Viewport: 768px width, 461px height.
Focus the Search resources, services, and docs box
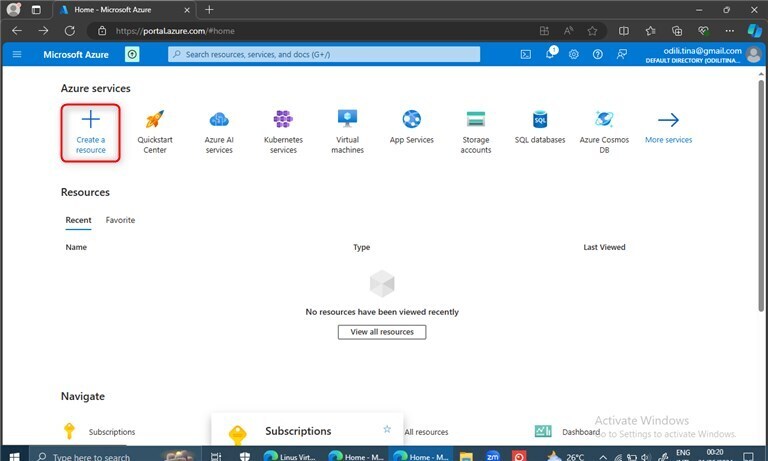click(x=324, y=54)
